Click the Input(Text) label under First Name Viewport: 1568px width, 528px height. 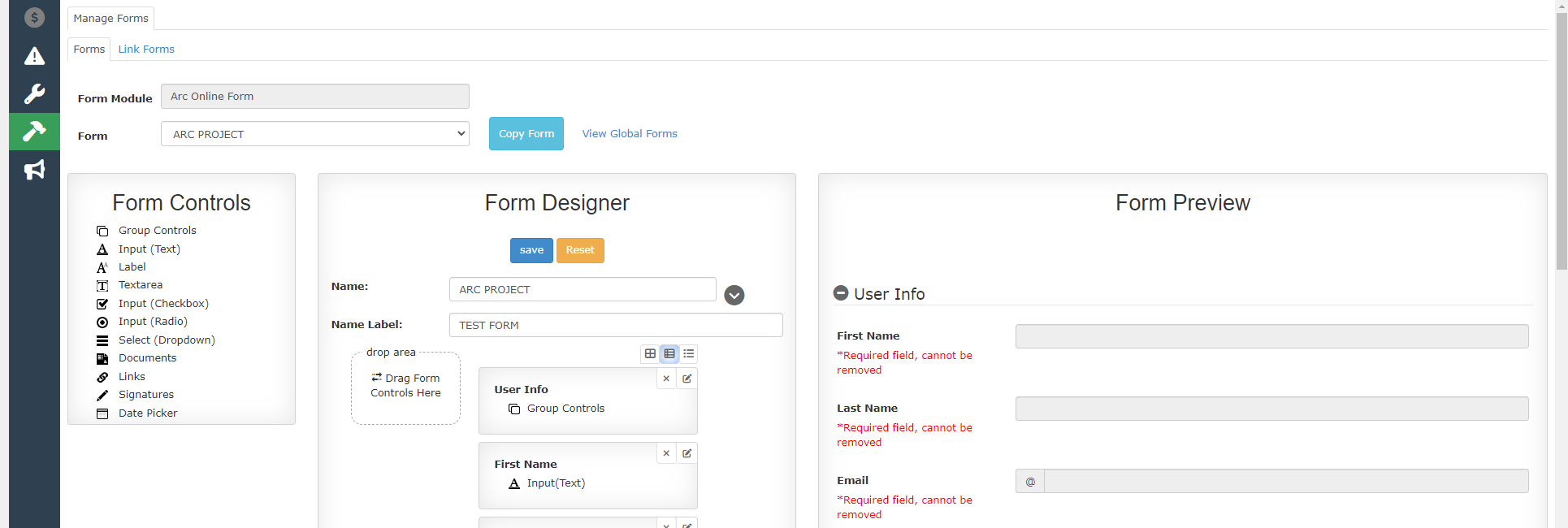coord(556,483)
